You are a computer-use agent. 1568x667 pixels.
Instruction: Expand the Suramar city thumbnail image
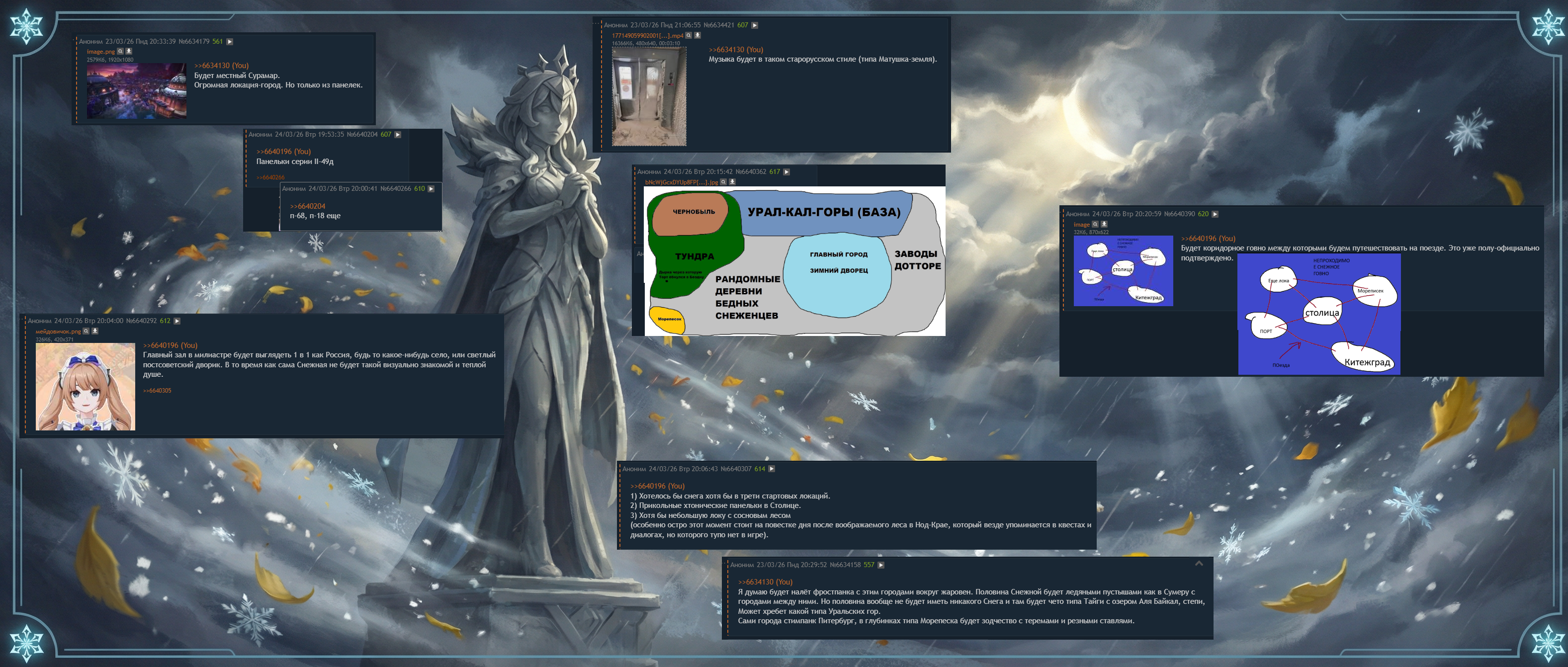(136, 91)
